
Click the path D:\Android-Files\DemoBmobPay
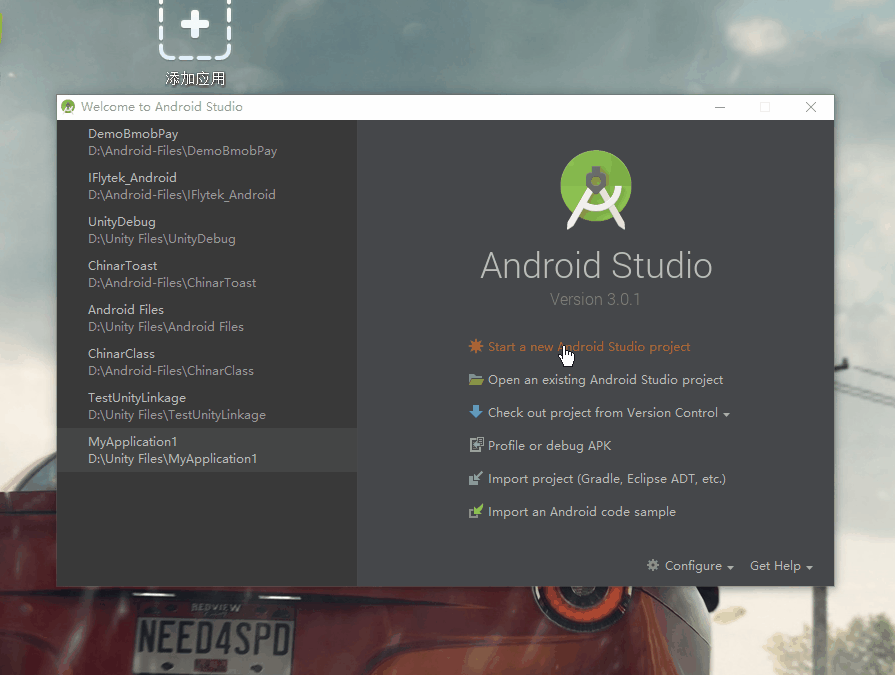183,151
